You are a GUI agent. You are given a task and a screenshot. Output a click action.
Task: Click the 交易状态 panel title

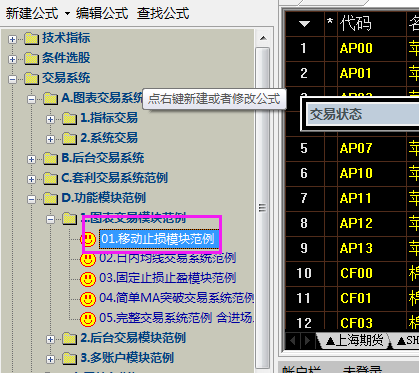[336, 114]
